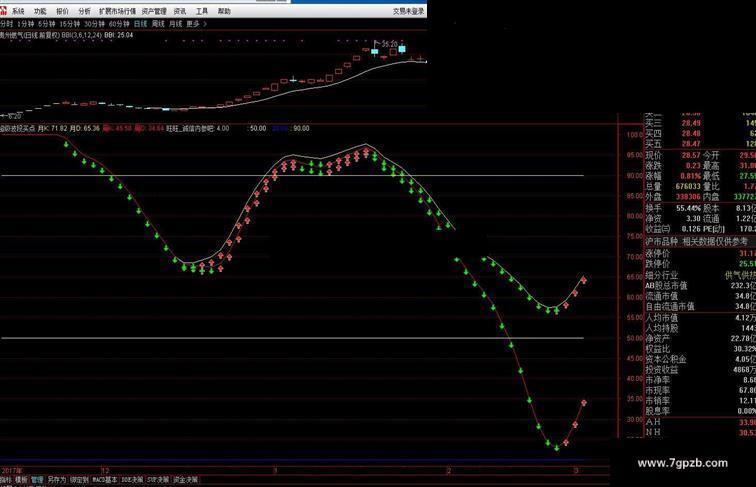The width and height of the screenshot is (756, 487).
Task: Open the 资产管理 menu
Action: tap(154, 11)
